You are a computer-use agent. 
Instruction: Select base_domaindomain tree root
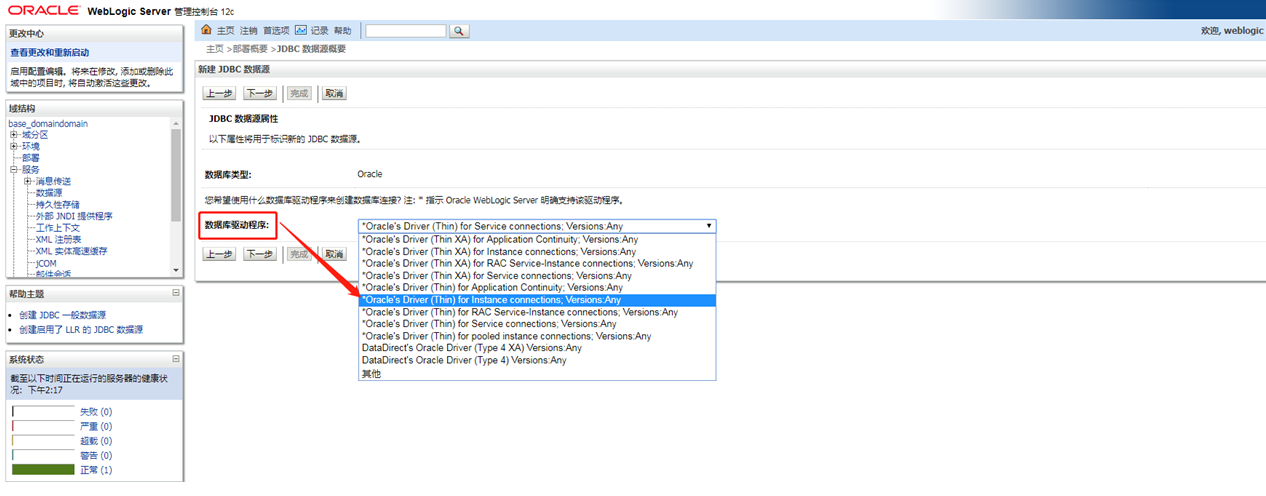(x=48, y=123)
